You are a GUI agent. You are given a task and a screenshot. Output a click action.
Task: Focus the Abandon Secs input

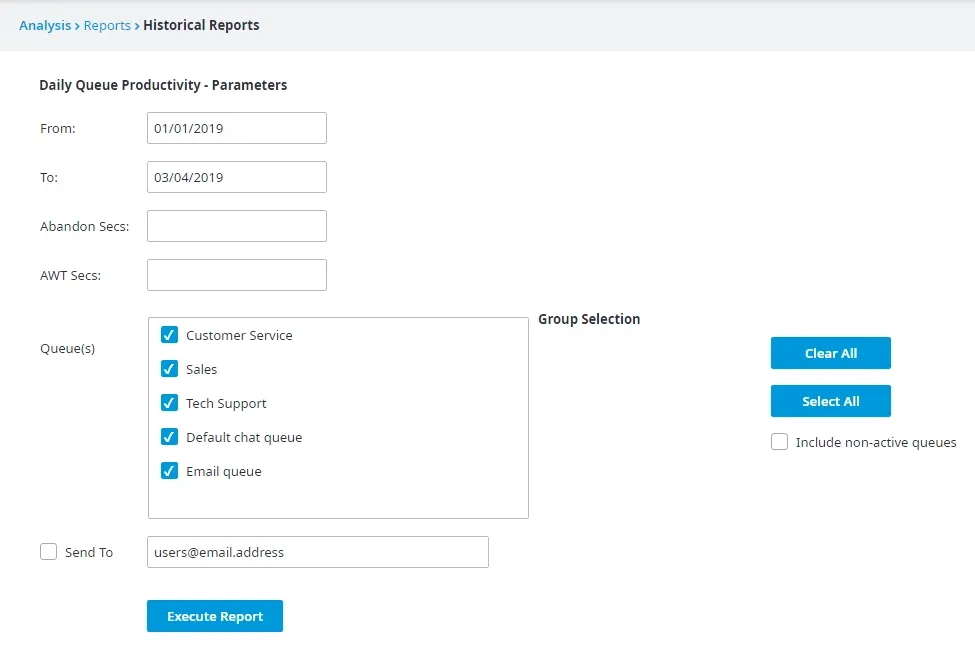pyautogui.click(x=237, y=226)
